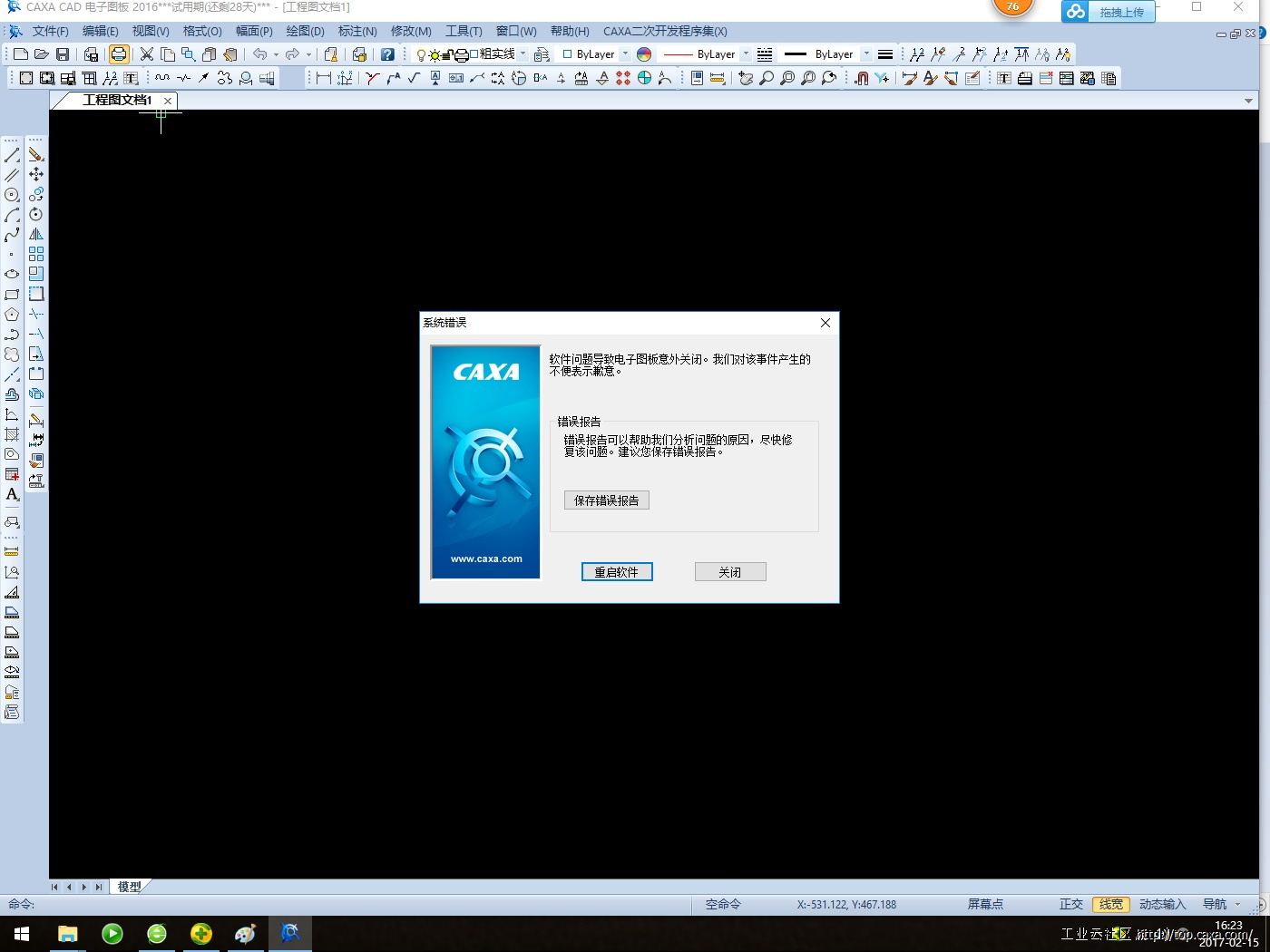Cut selection using the scissors icon
The image size is (1270, 952).
click(x=147, y=54)
